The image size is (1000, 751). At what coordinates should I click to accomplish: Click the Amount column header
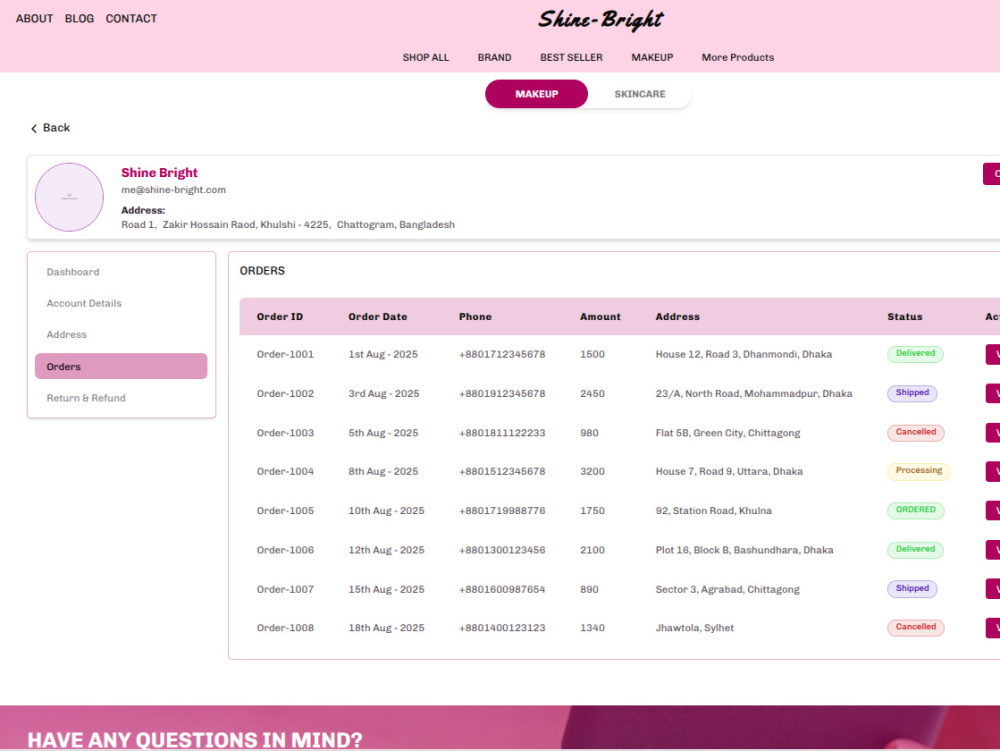click(600, 317)
